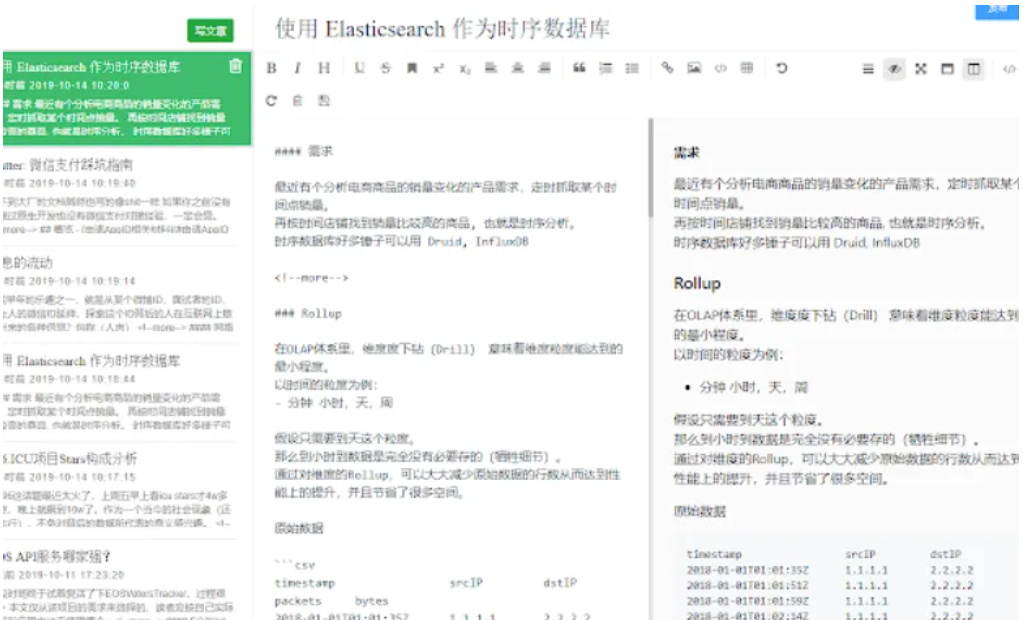
Task: Click '```csv' code fence line in source
Action: 295,565
